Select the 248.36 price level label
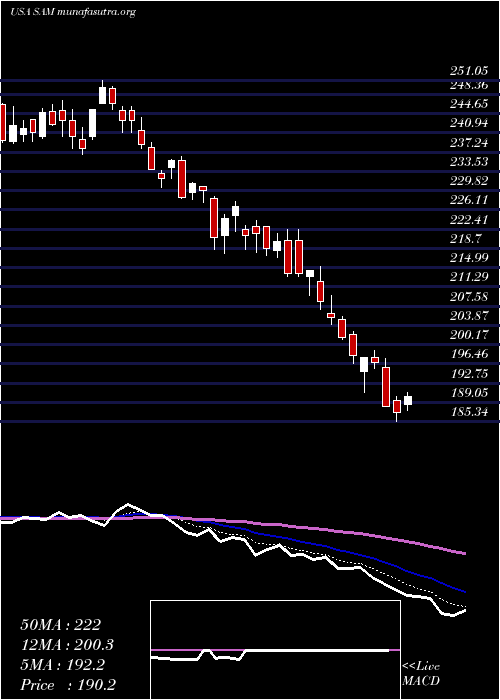The image size is (500, 700). [x=468, y=85]
